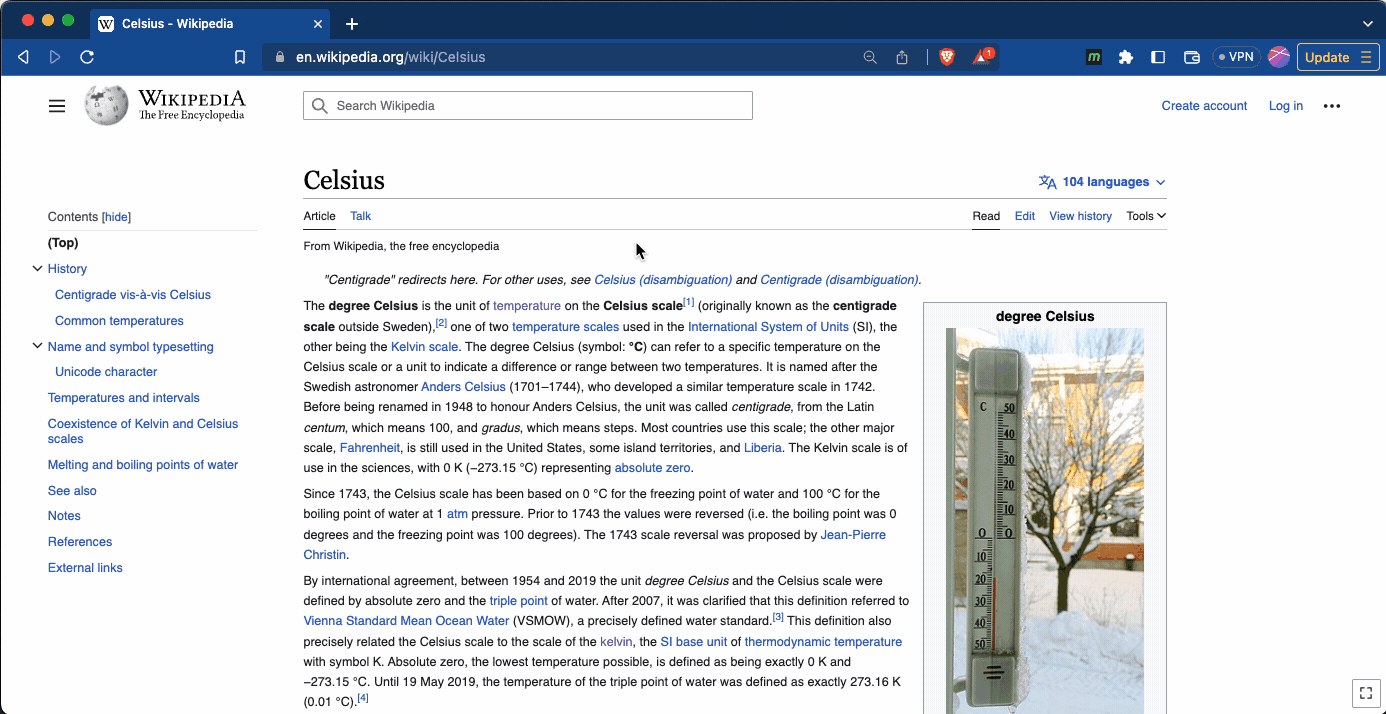Image resolution: width=1386 pixels, height=714 pixels.
Task: Collapse the History section in contents
Action: tap(37, 269)
